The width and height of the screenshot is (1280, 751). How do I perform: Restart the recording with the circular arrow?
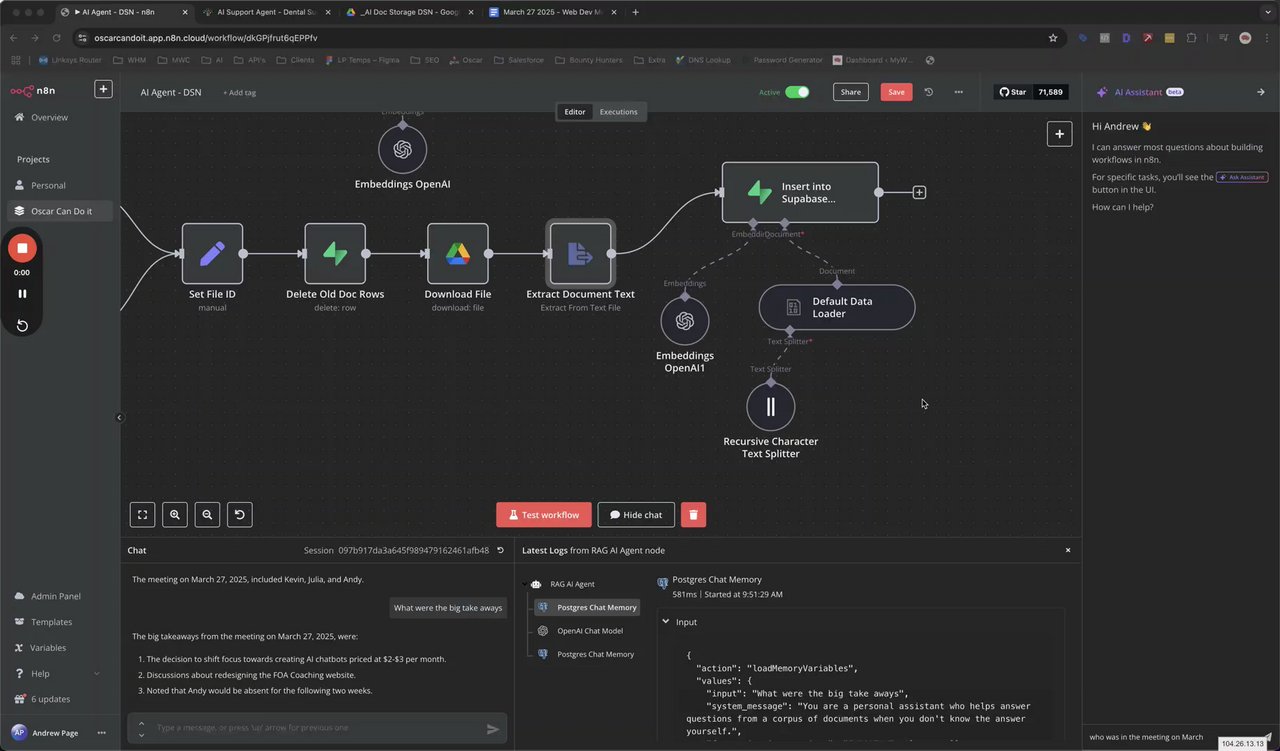(22, 326)
